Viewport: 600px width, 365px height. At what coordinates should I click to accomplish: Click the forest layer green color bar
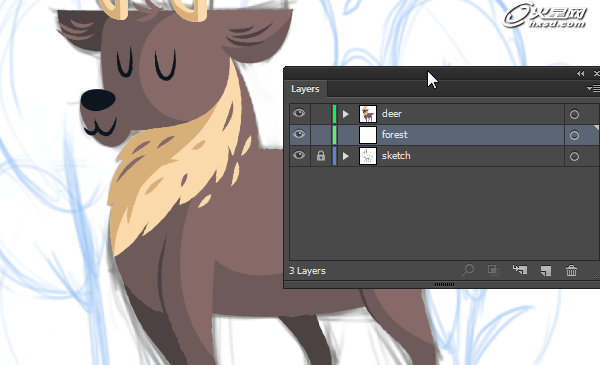(334, 135)
